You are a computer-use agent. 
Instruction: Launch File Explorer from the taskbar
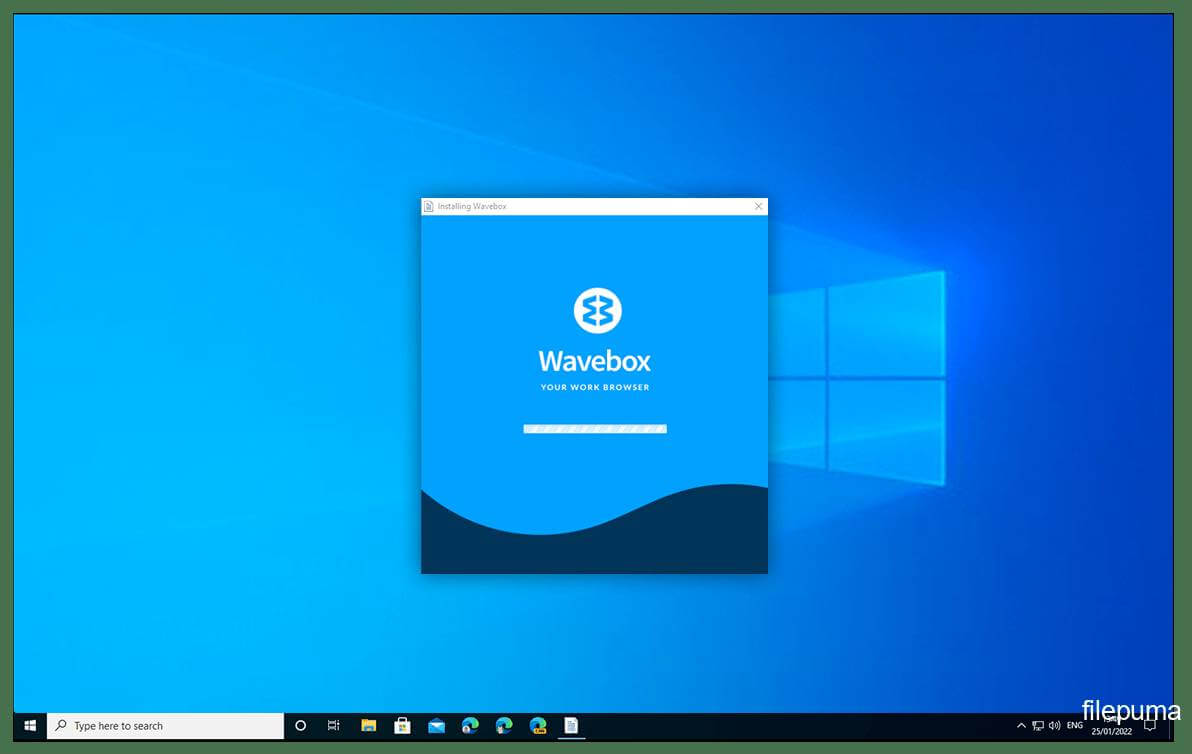[x=369, y=726]
